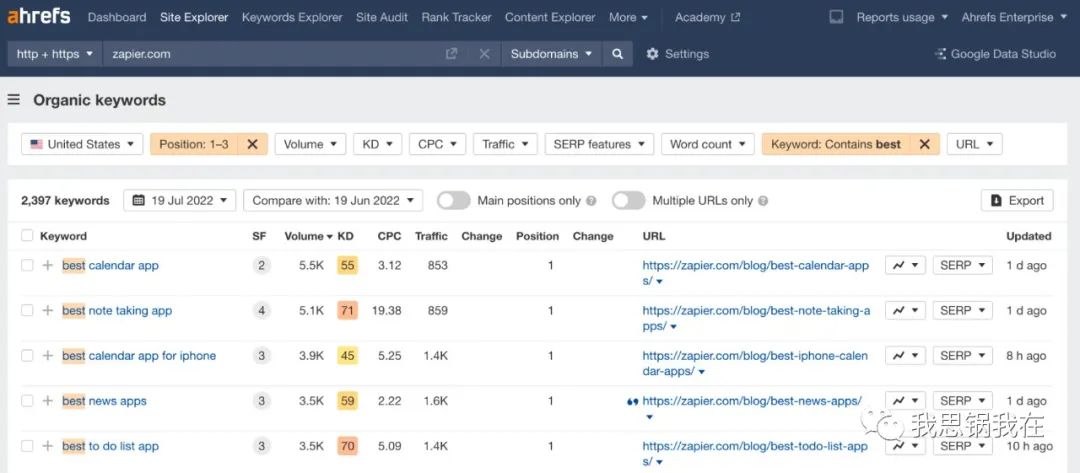The image size is (1080, 473).
Task: Check the best to do list app checkbox
Action: (x=27, y=446)
